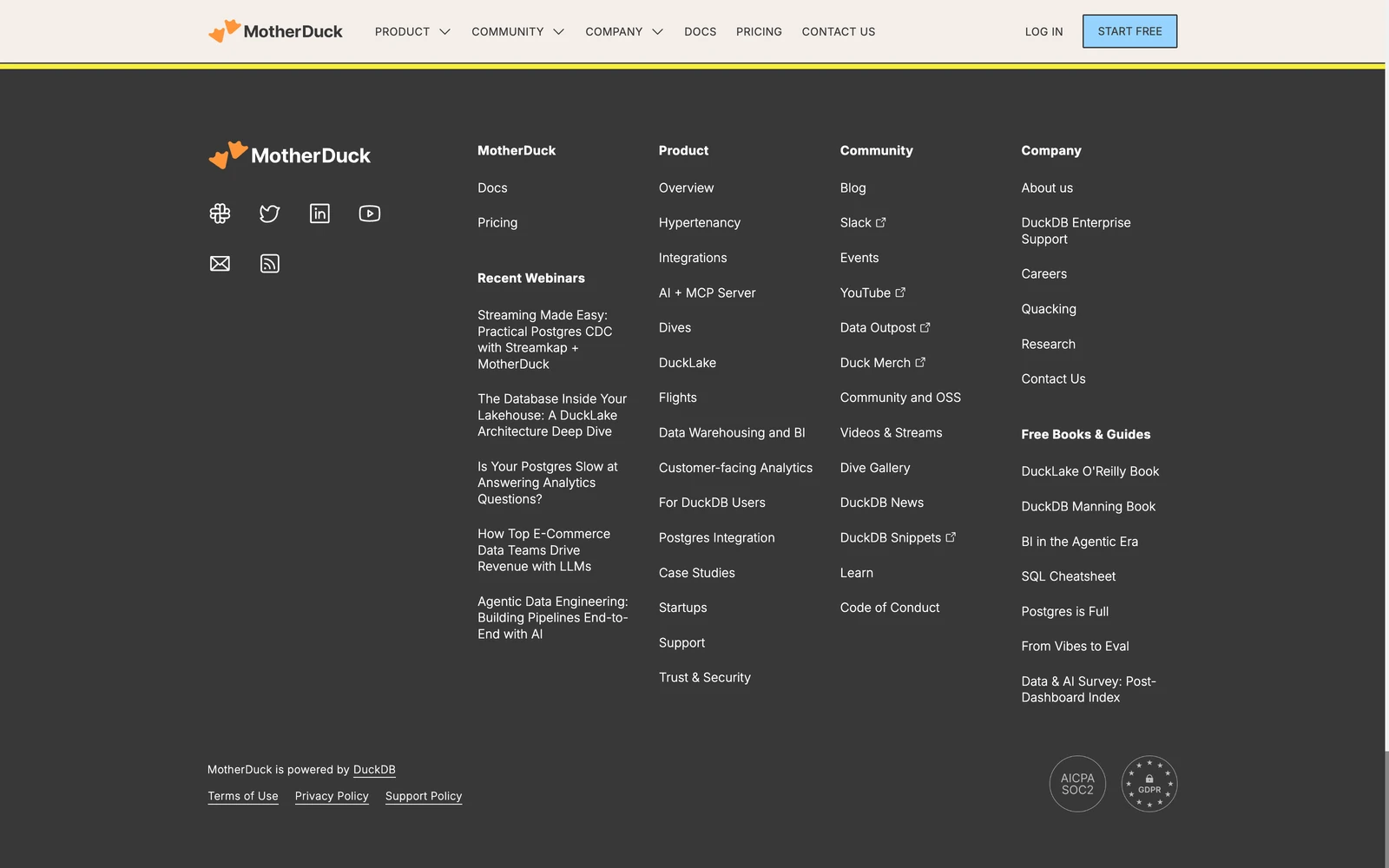Open AI + MCP Server link

click(x=708, y=293)
